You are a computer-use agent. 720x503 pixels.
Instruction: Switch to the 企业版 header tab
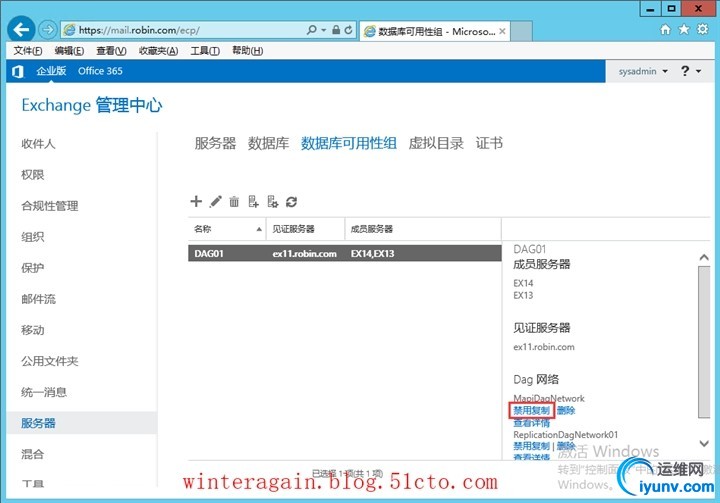(51, 71)
